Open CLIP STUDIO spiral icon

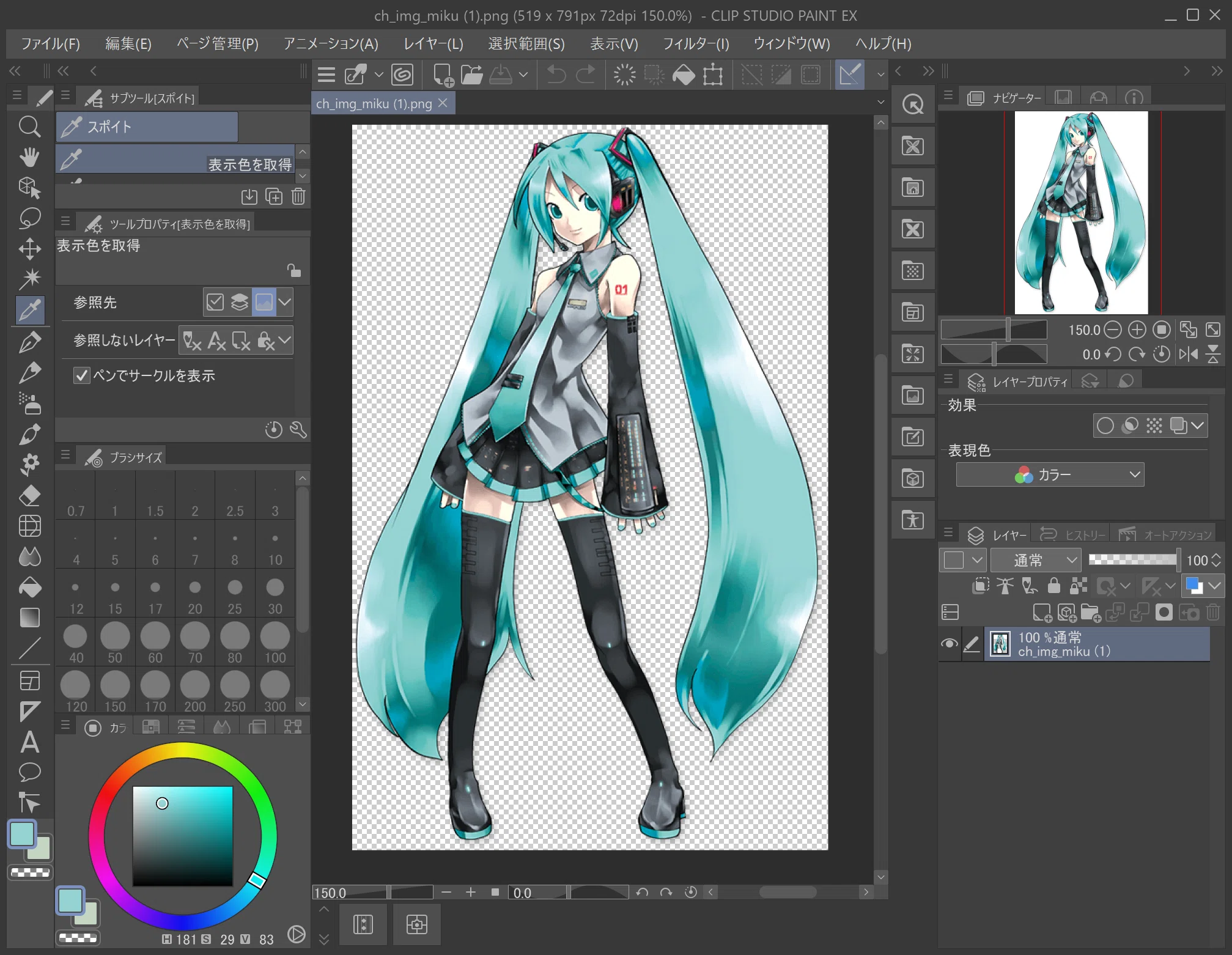(402, 75)
